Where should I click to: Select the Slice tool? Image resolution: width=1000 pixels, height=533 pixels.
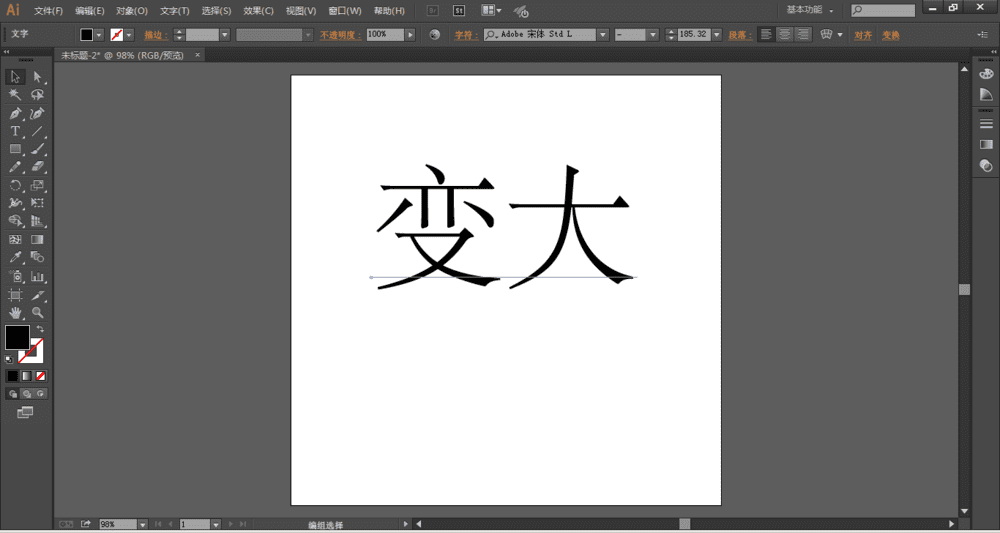[38, 295]
